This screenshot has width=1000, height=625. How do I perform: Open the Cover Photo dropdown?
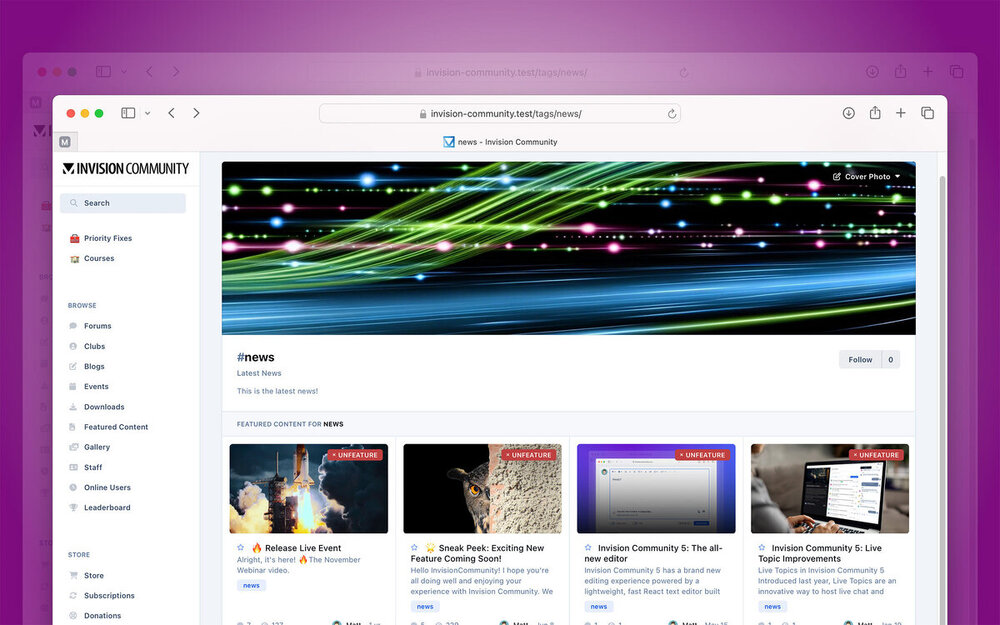click(866, 177)
